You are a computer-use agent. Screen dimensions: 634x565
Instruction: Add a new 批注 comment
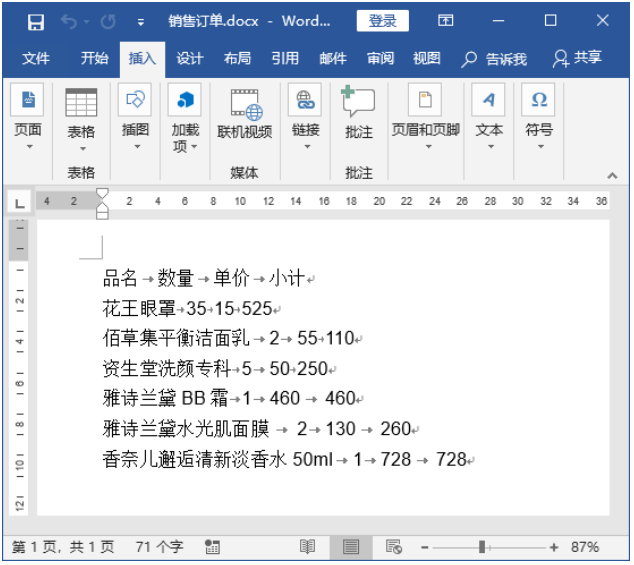[359, 112]
